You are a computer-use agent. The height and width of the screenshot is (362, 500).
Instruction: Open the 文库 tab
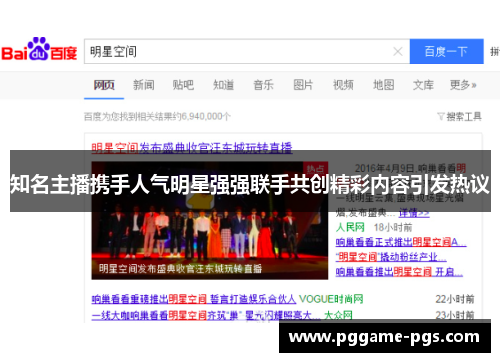(423, 85)
